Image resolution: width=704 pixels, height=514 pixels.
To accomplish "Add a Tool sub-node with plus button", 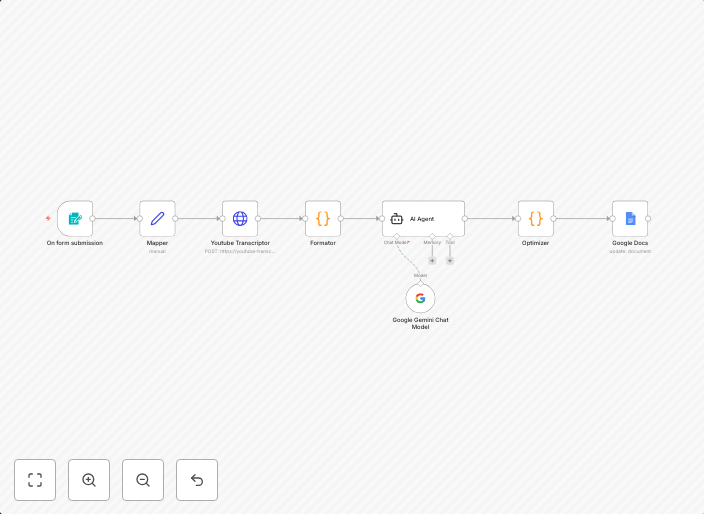I will (x=450, y=260).
